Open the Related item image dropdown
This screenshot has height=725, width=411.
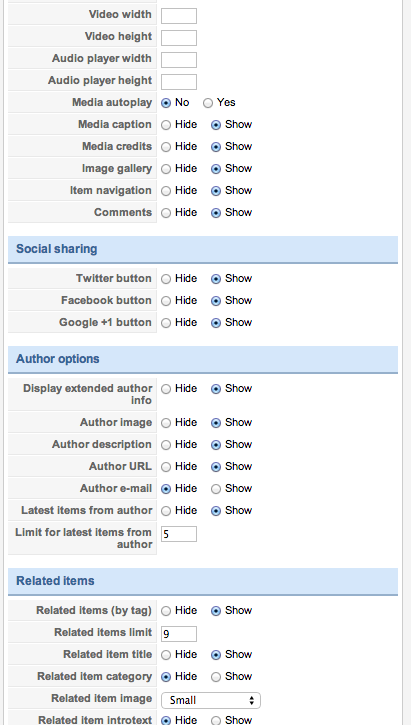pos(211,700)
